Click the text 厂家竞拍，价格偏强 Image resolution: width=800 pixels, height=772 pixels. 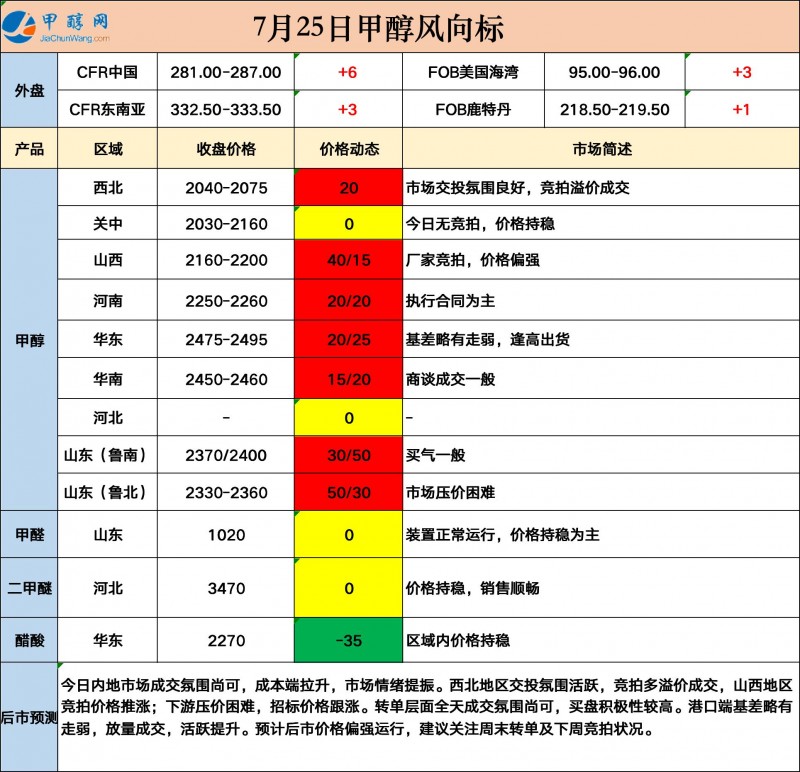coord(472,260)
